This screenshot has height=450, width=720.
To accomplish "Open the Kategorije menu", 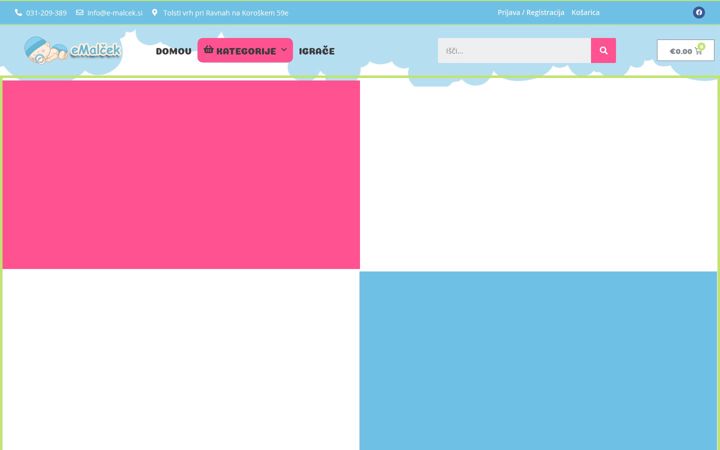I will pyautogui.click(x=245, y=51).
